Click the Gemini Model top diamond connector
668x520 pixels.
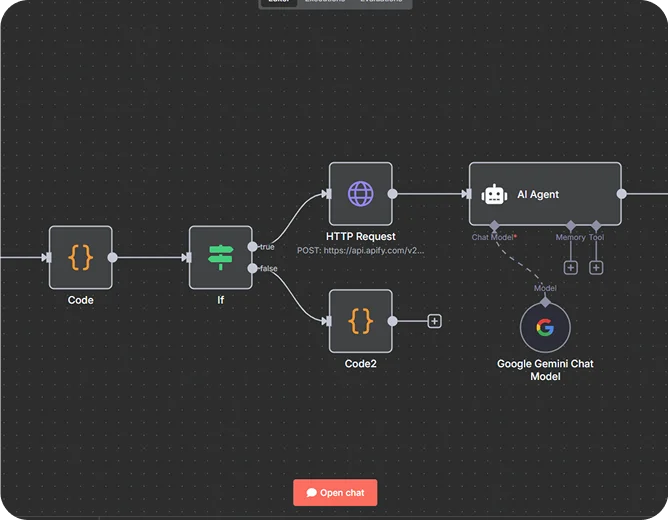pos(545,300)
